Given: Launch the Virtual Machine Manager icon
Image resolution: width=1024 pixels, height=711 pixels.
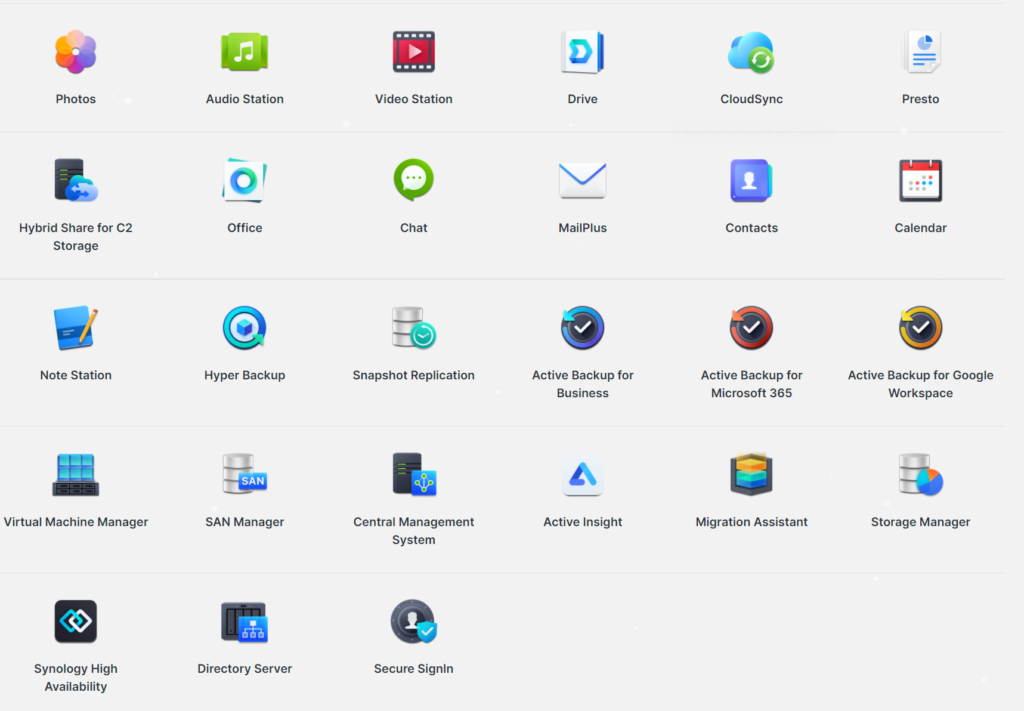Looking at the screenshot, I should coord(76,475).
